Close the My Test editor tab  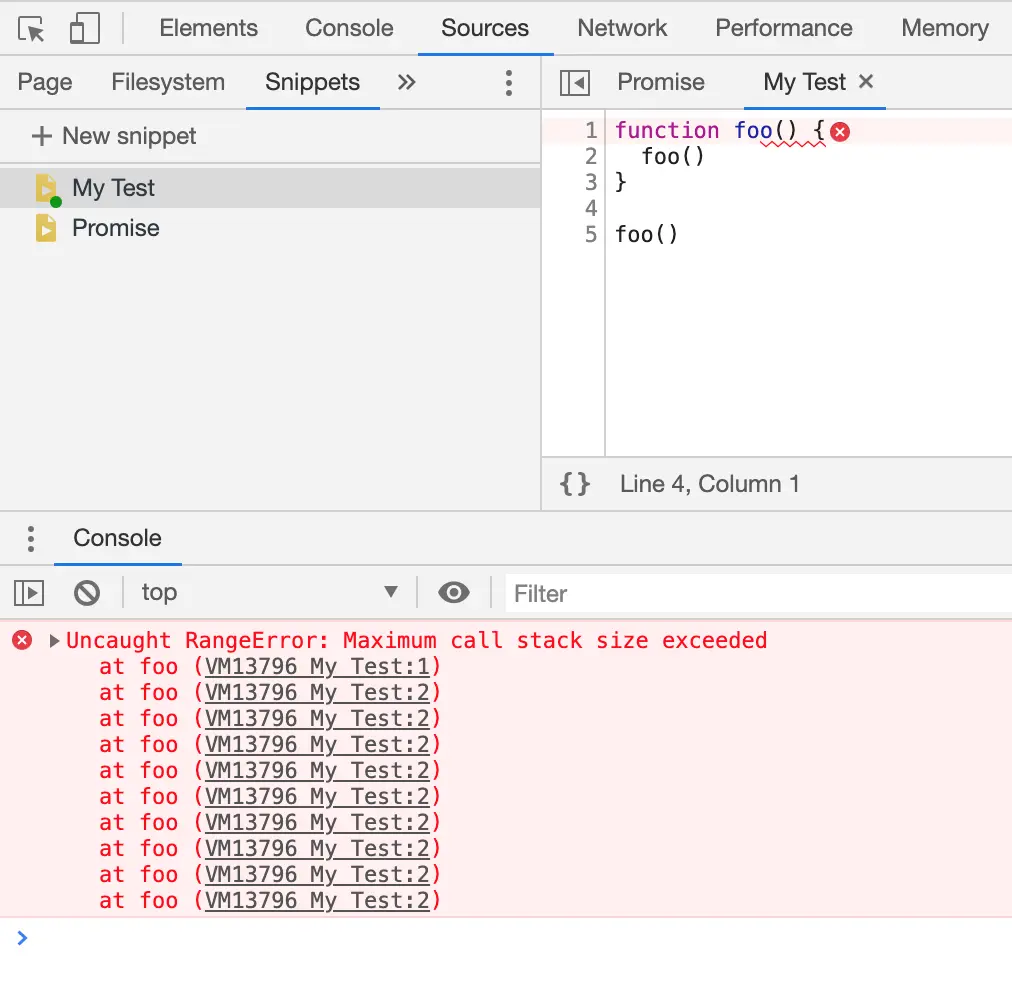(x=866, y=81)
